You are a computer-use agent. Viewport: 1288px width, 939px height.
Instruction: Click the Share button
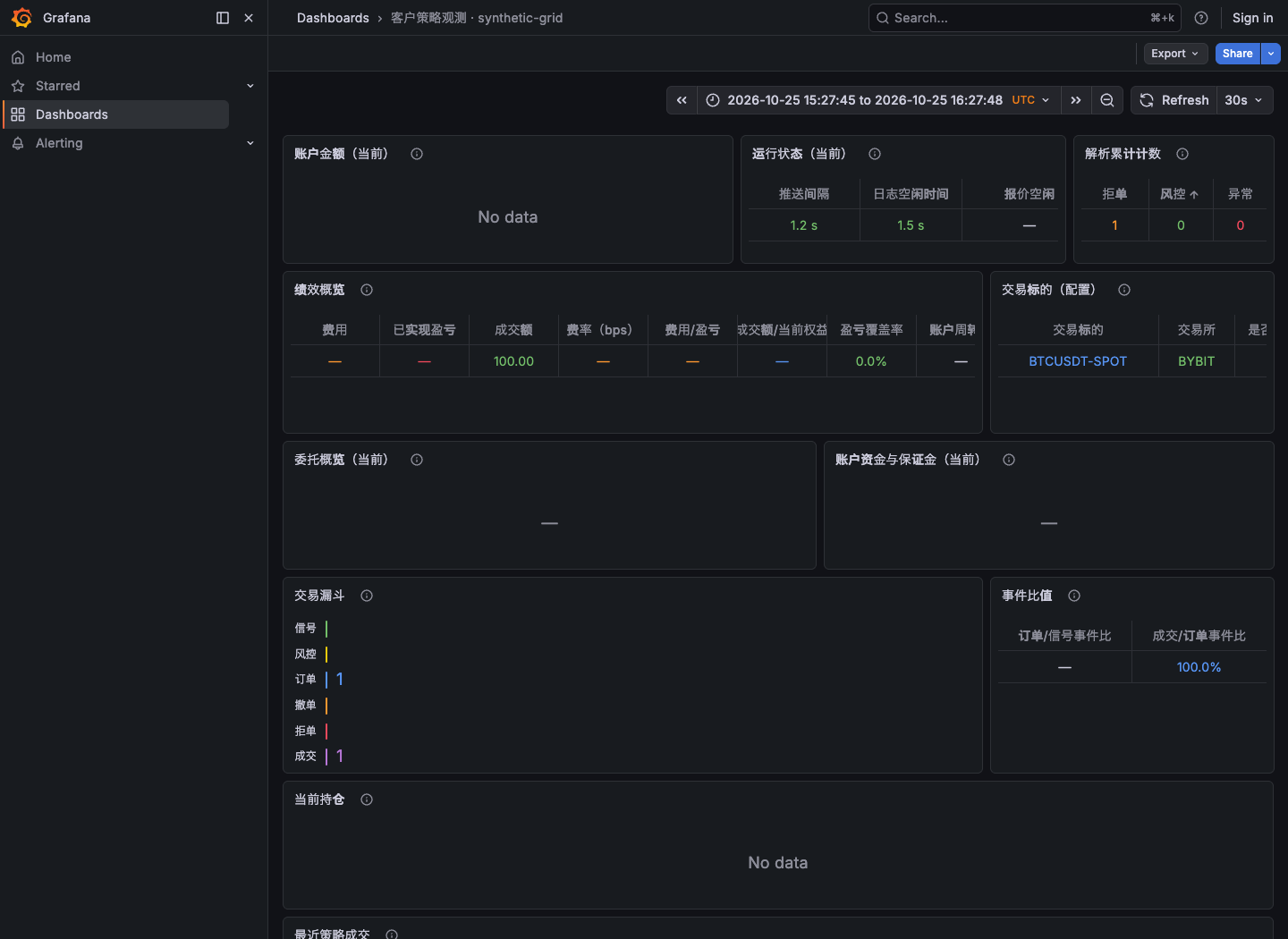(1238, 54)
